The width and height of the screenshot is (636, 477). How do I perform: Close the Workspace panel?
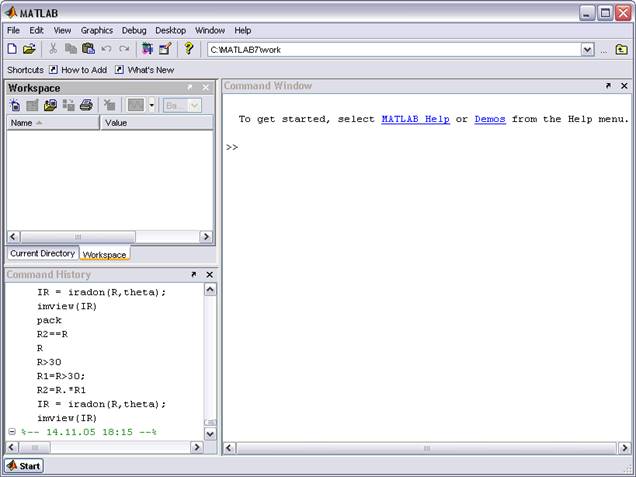point(206,87)
